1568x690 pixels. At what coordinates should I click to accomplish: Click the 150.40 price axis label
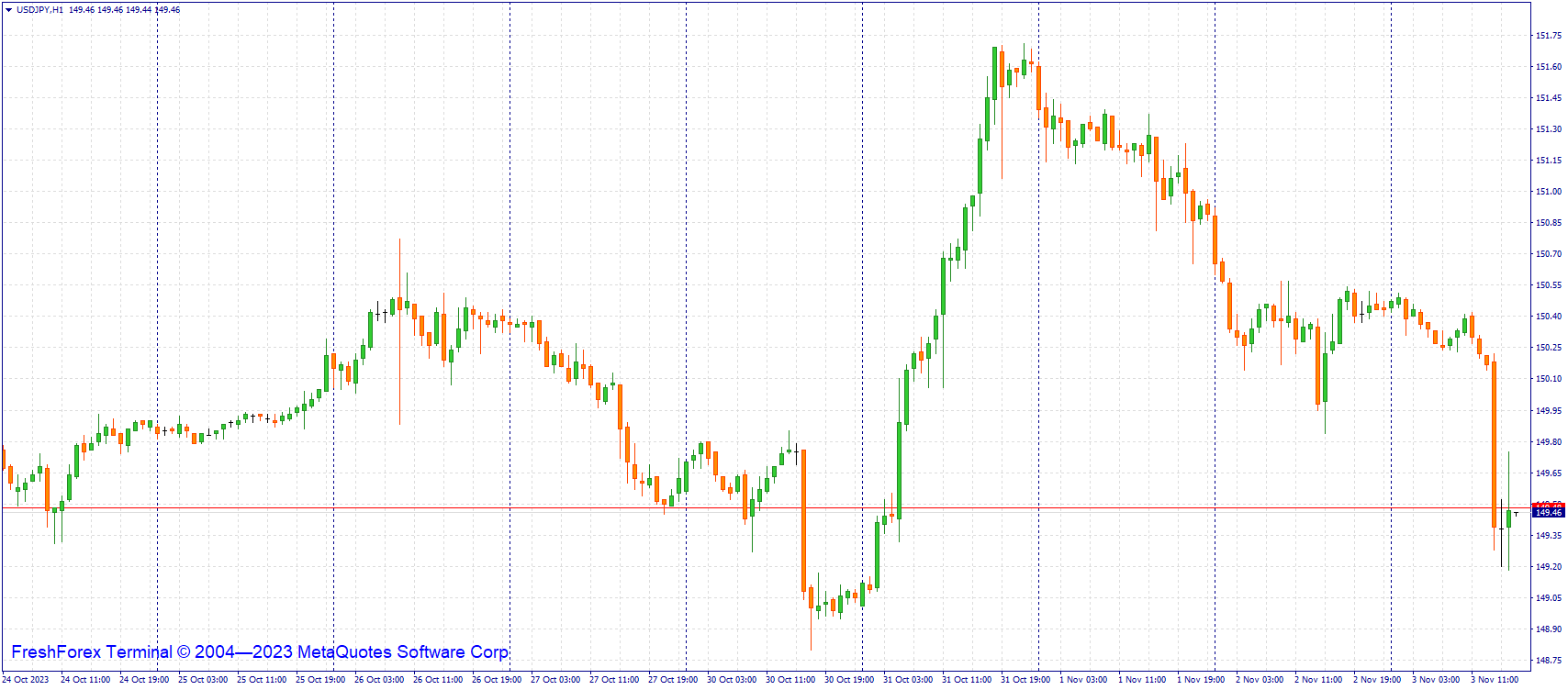click(1549, 317)
